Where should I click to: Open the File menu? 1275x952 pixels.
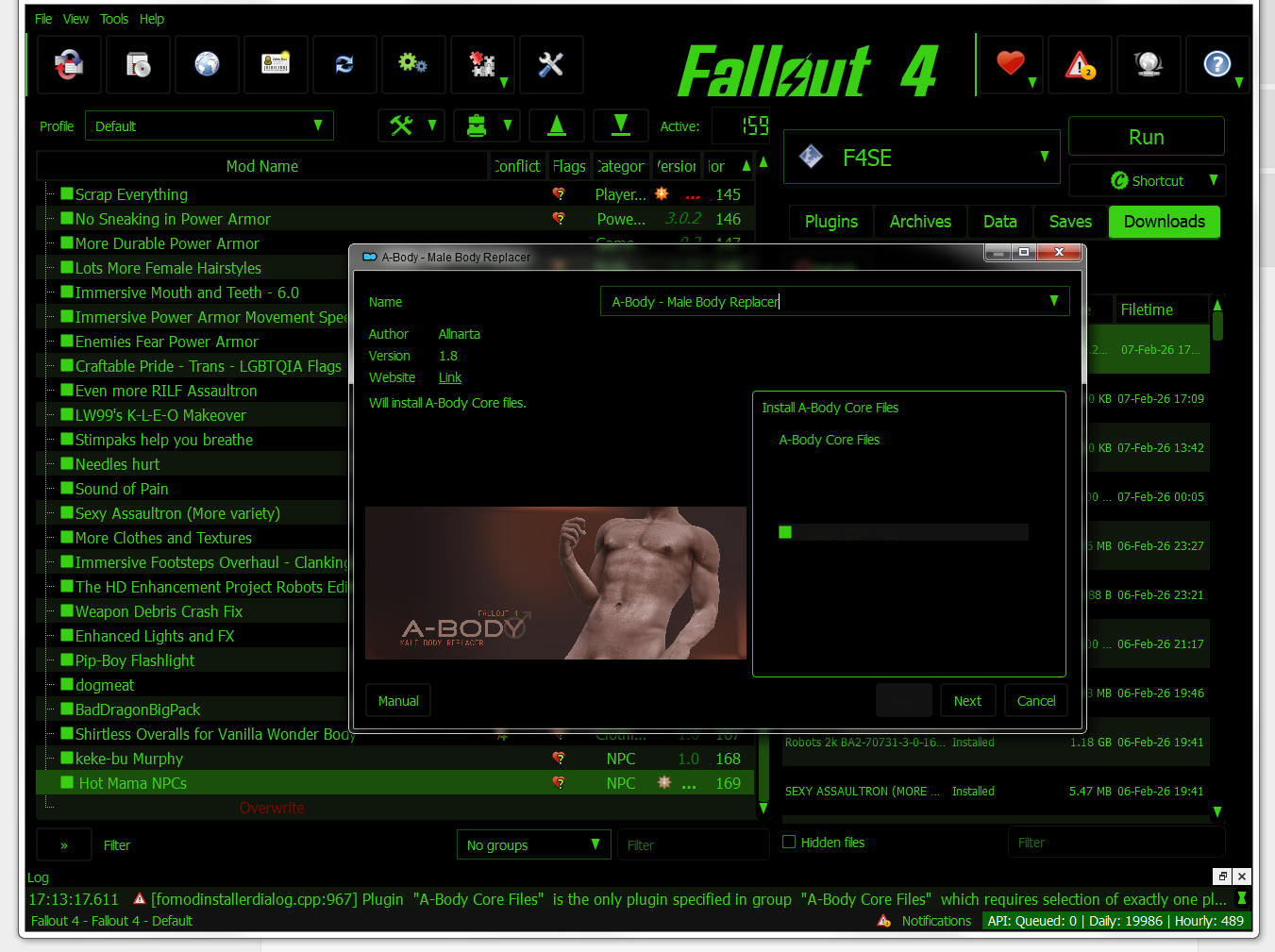pyautogui.click(x=43, y=19)
